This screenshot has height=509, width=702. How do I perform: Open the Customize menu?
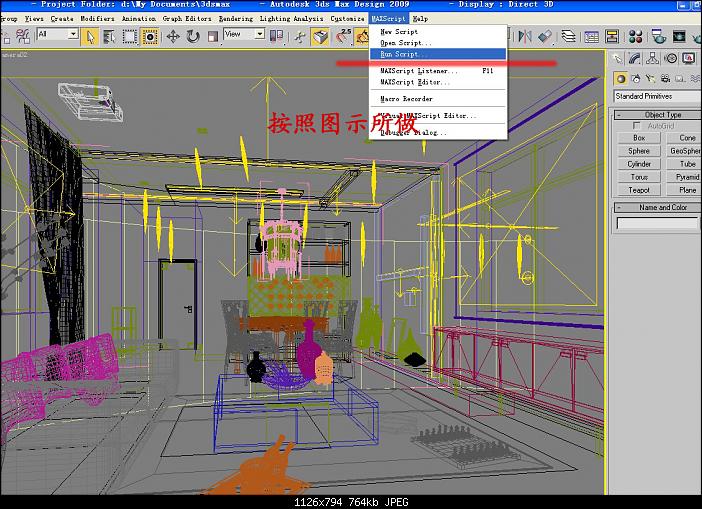pyautogui.click(x=347, y=18)
